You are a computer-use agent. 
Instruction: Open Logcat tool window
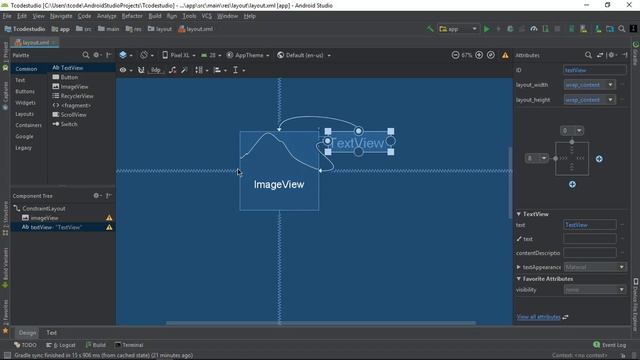click(61, 345)
